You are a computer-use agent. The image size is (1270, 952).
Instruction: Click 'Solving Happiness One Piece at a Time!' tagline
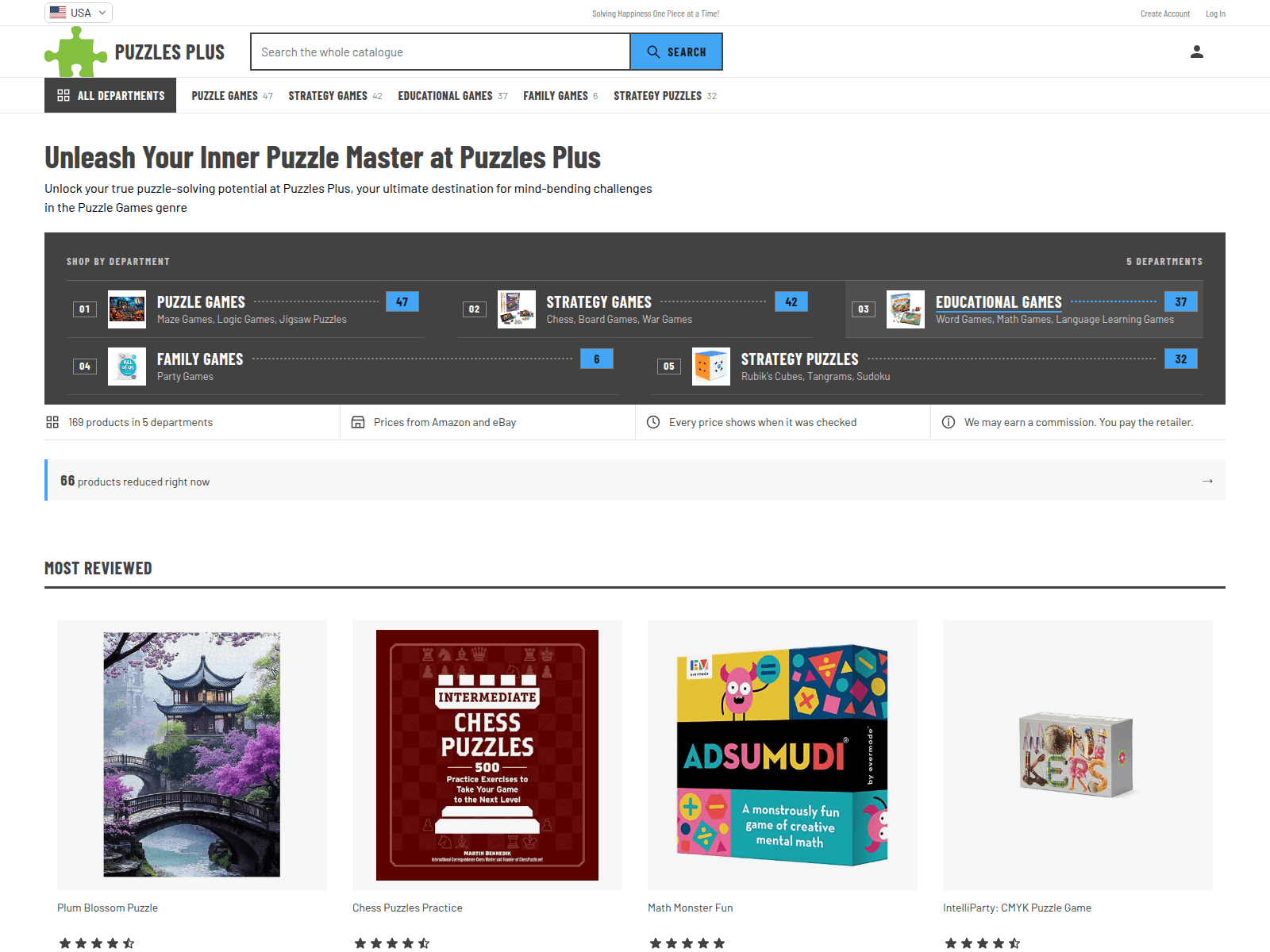pyautogui.click(x=656, y=13)
